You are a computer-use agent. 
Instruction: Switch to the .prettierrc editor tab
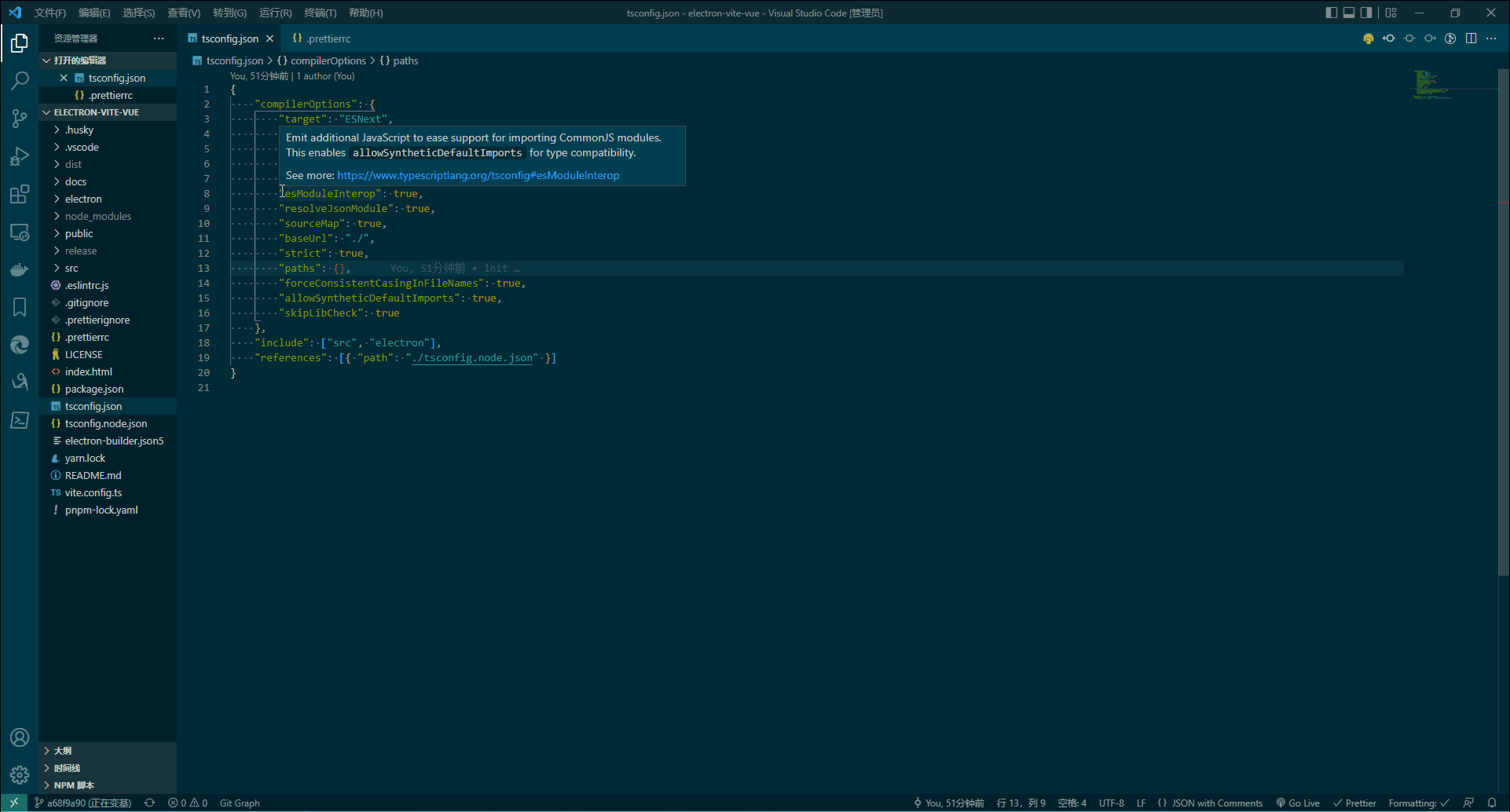click(x=326, y=38)
